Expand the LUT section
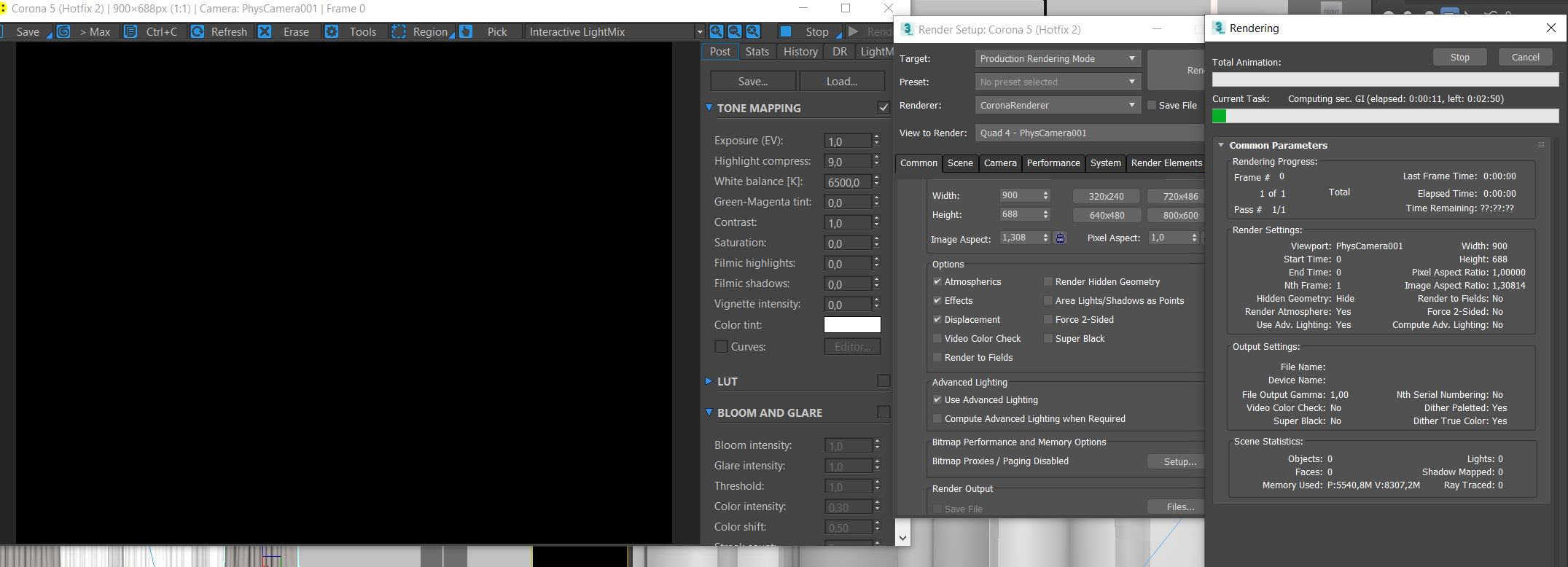Viewport: 1568px width, 567px height. [709, 381]
